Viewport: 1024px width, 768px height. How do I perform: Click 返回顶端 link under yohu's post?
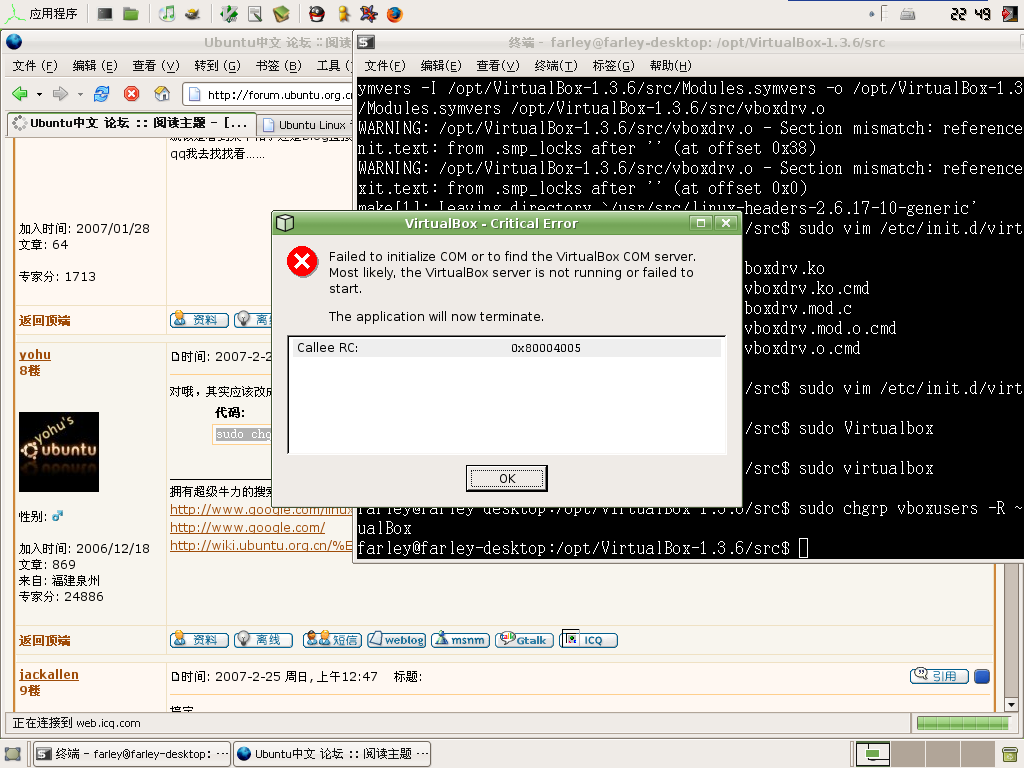click(x=44, y=641)
